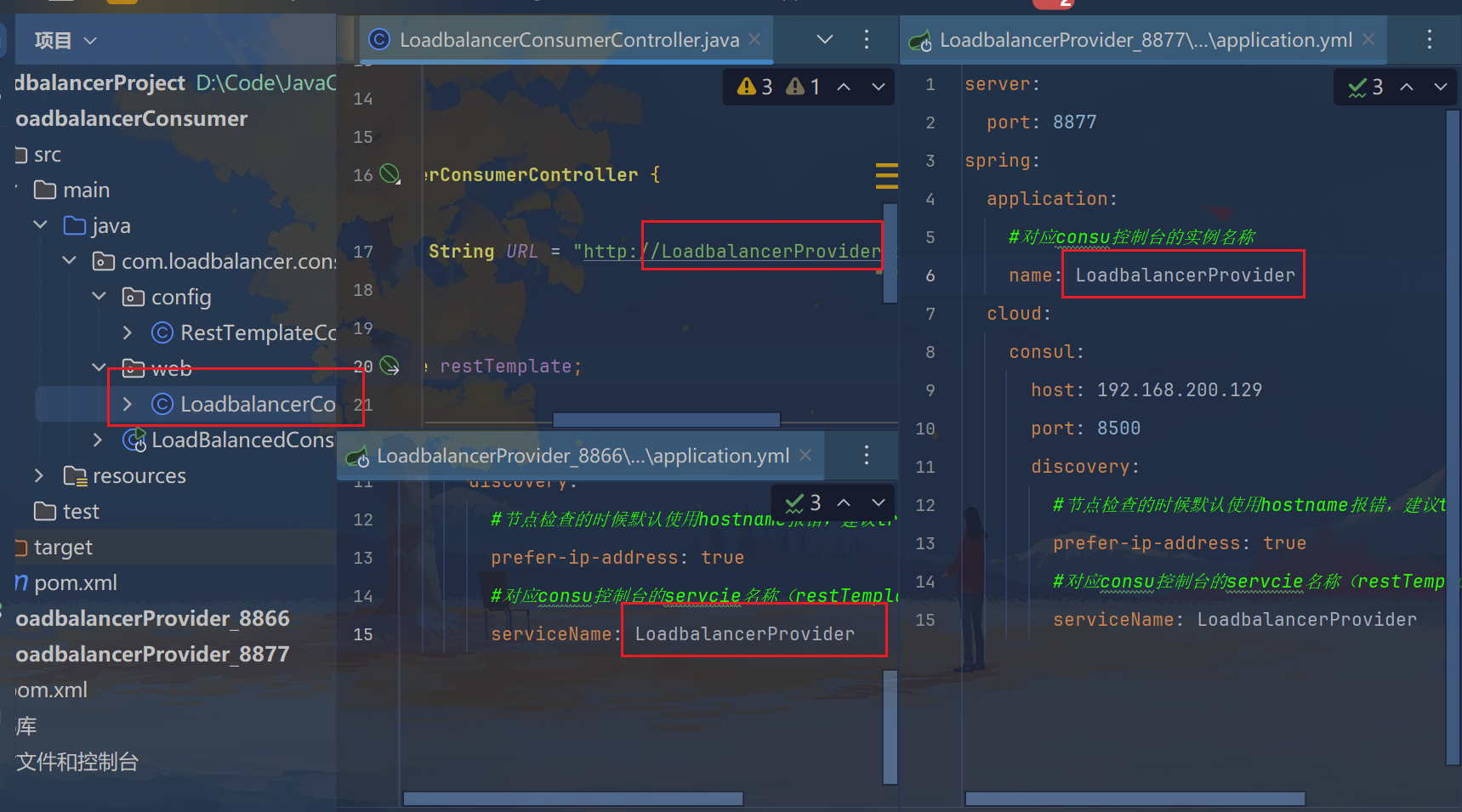Click the host value 192.168.200.129
The height and width of the screenshot is (812, 1462).
tap(1179, 389)
